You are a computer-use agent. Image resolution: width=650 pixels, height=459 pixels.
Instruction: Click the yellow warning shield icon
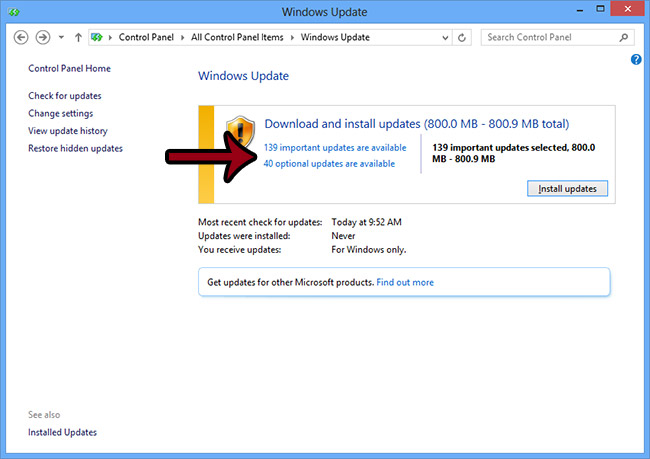240,131
